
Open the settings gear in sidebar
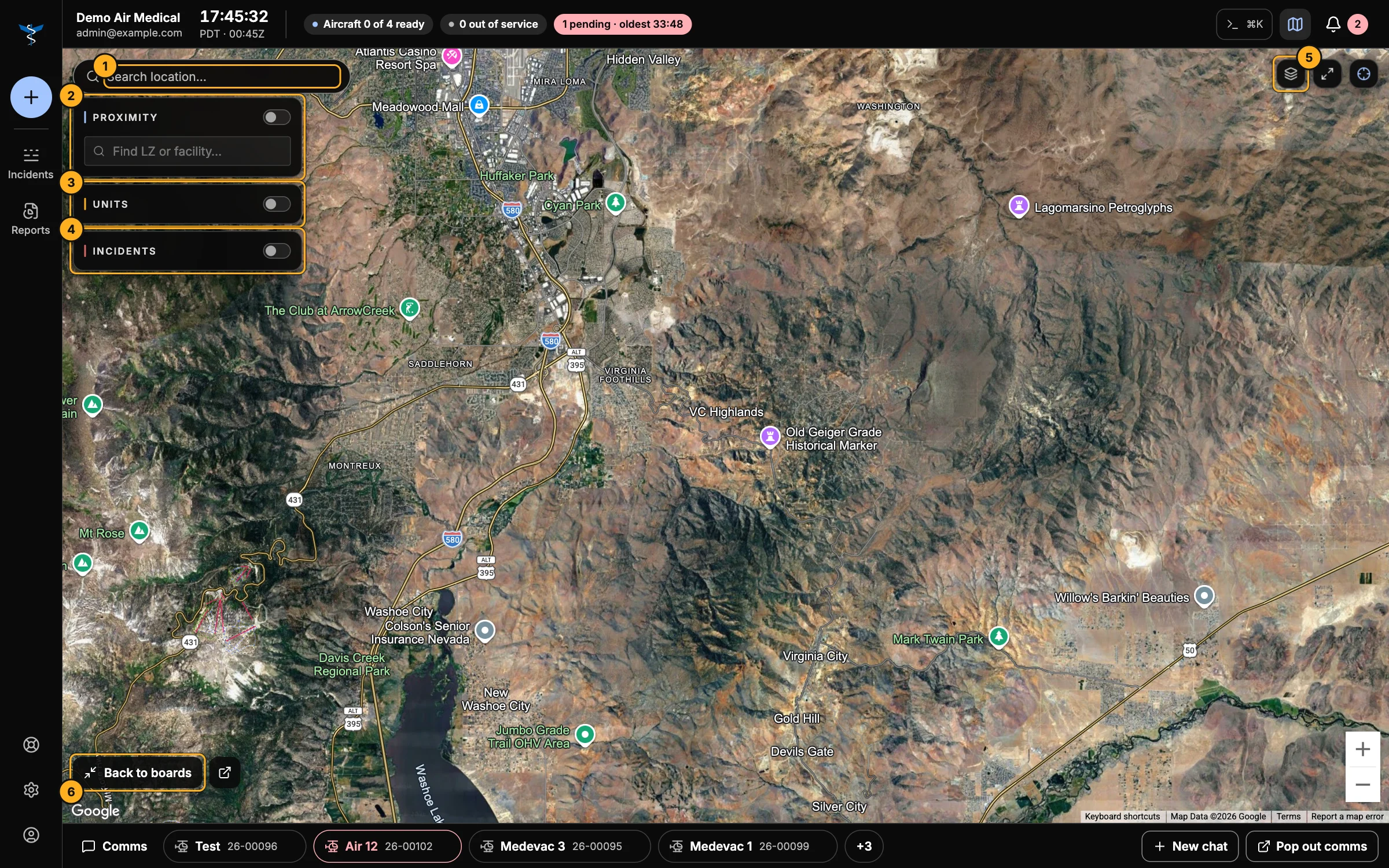click(x=31, y=790)
